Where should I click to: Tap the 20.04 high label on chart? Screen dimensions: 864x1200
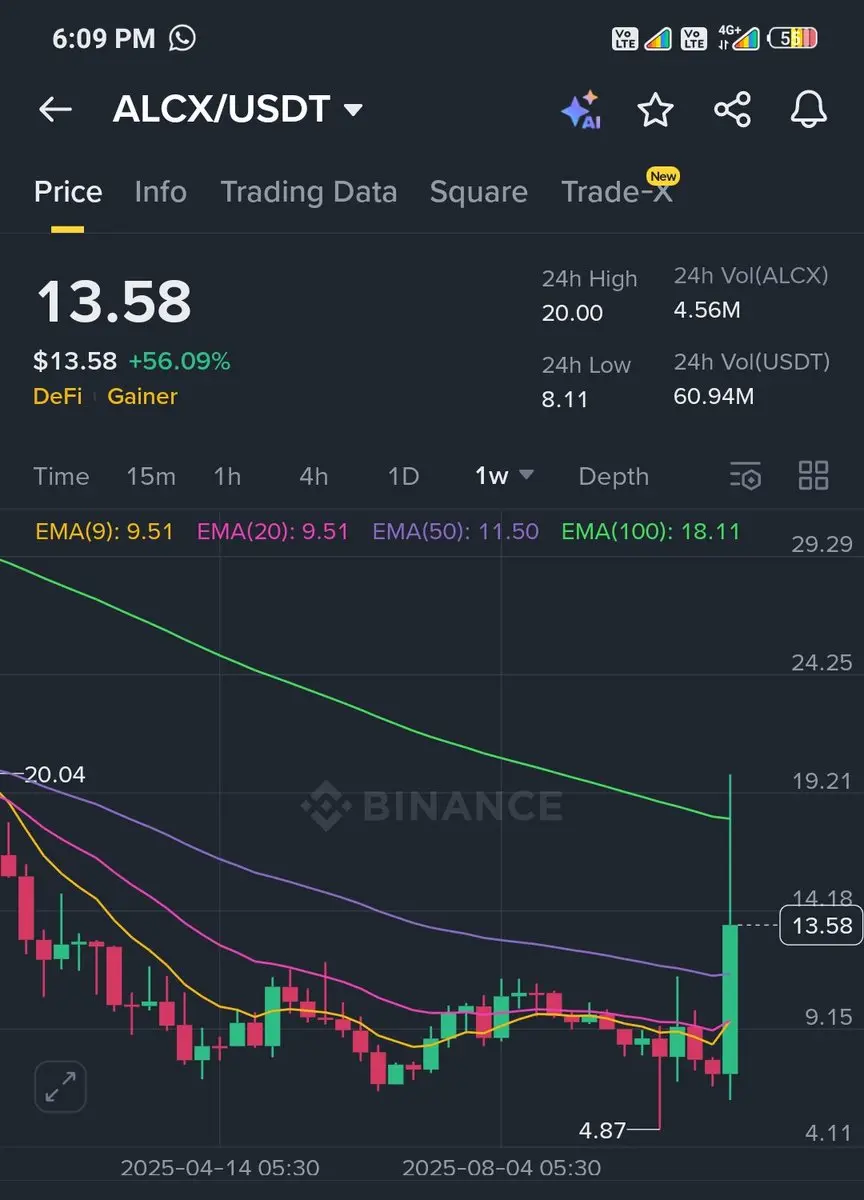[x=57, y=774]
